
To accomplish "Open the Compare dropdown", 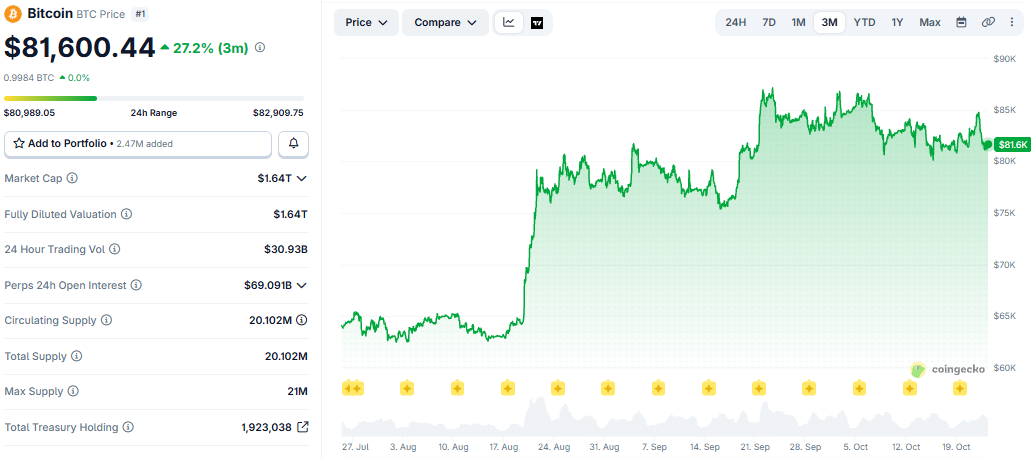I will pyautogui.click(x=445, y=22).
